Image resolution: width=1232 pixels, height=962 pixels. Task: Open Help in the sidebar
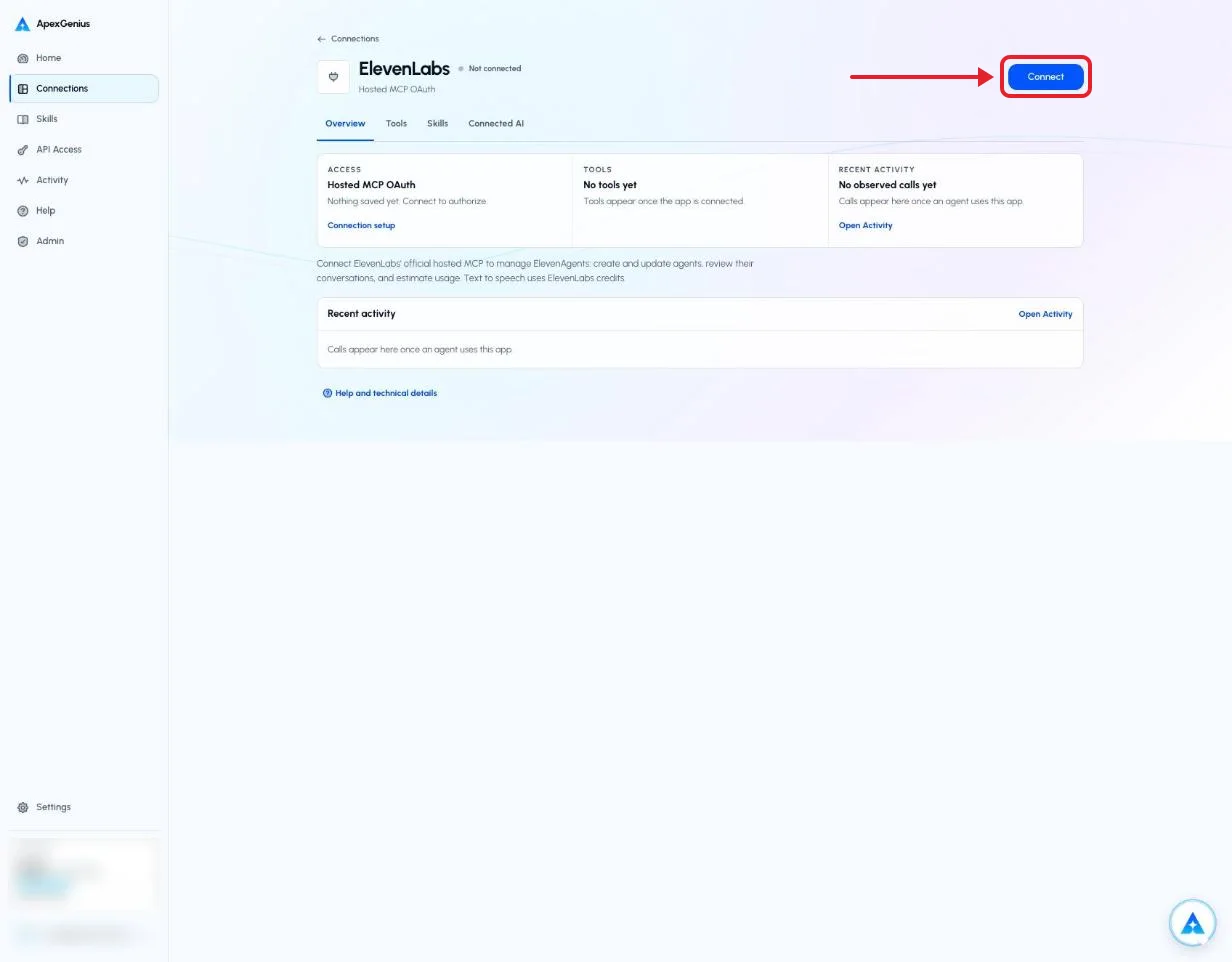84,211
